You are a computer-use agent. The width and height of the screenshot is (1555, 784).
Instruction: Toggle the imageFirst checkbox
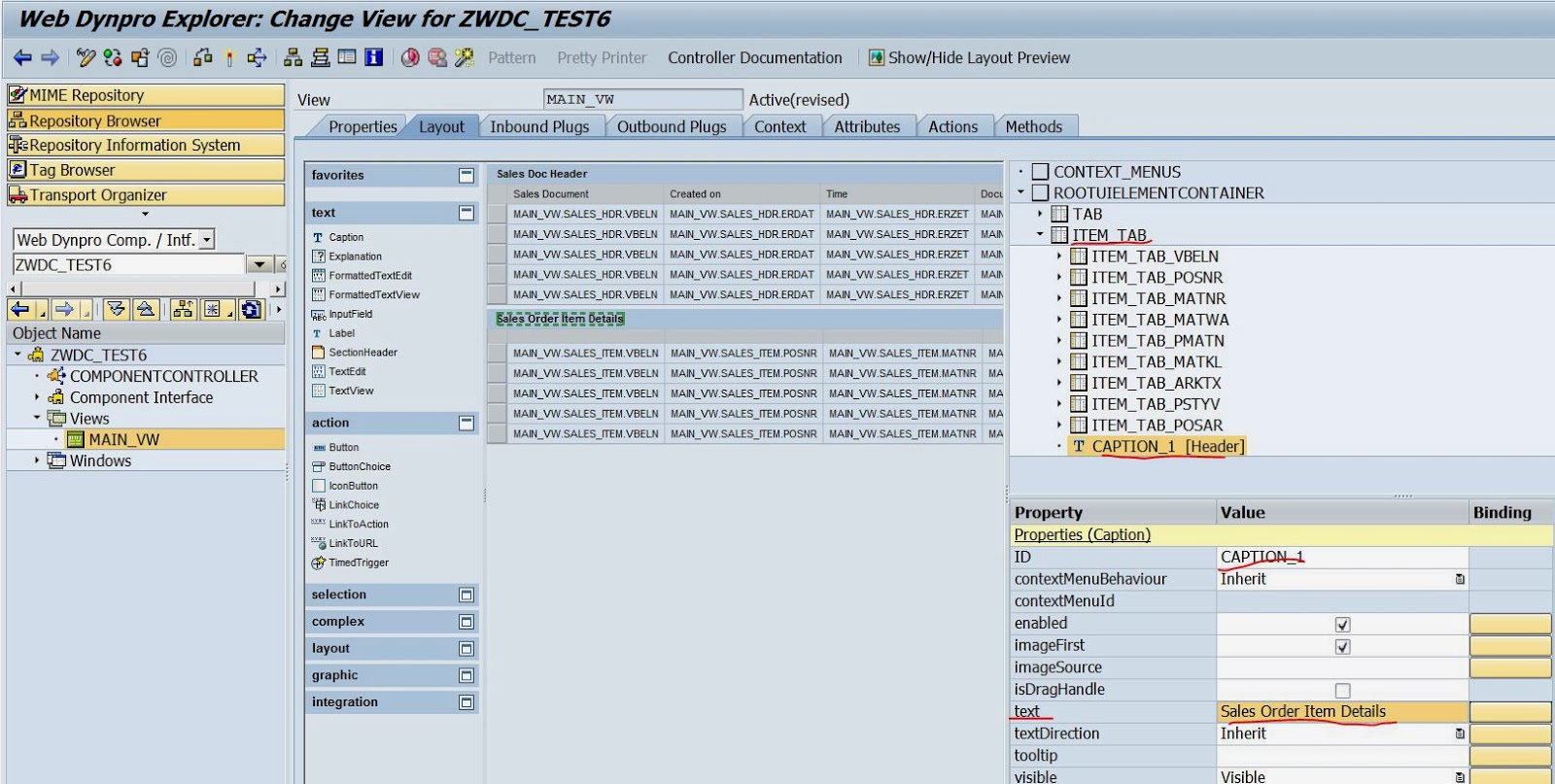coord(1342,647)
